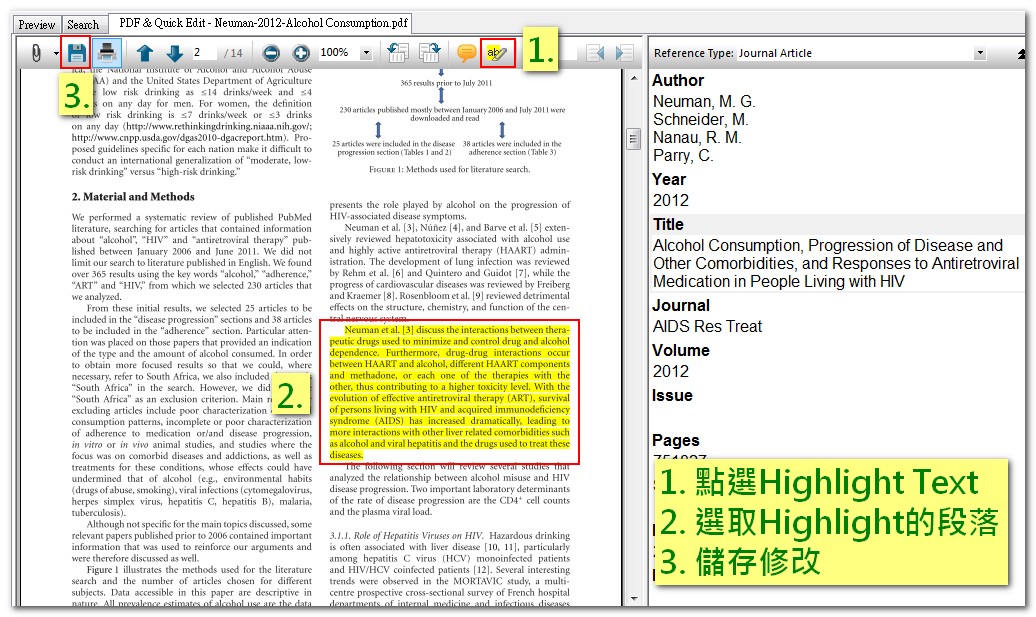Click the Volume field value 2012

pos(671,371)
